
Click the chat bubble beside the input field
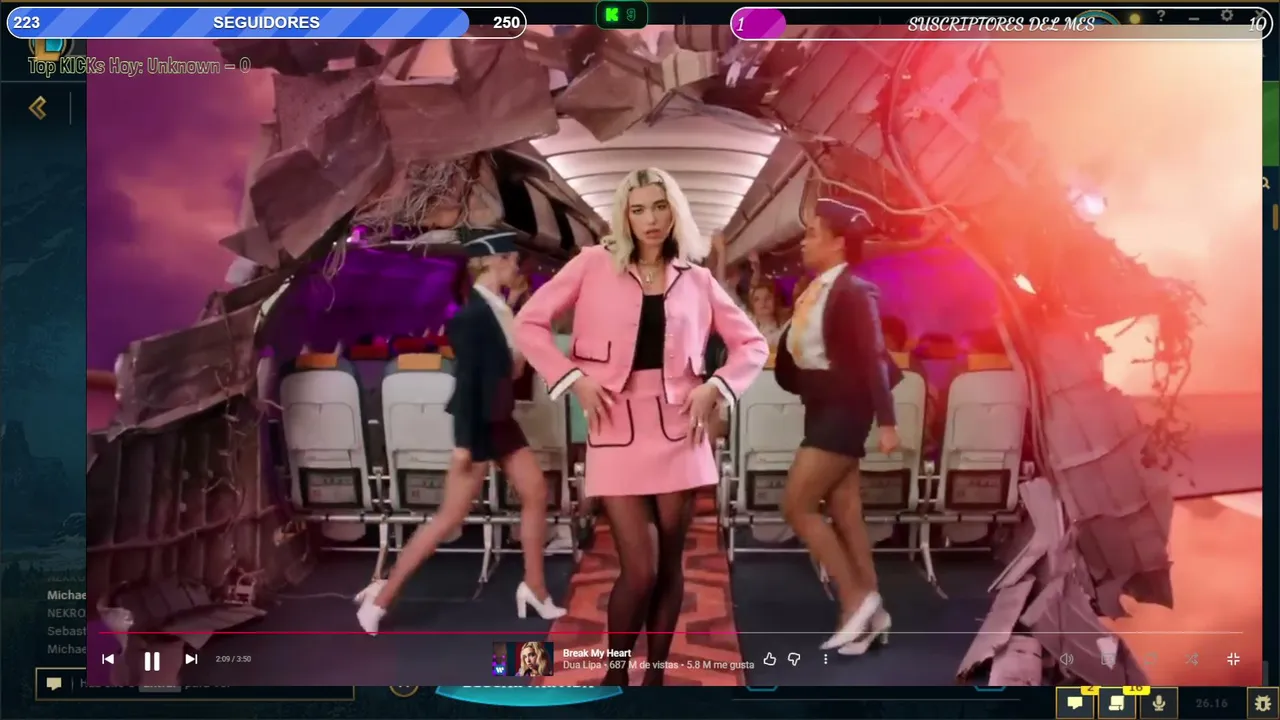(x=54, y=684)
